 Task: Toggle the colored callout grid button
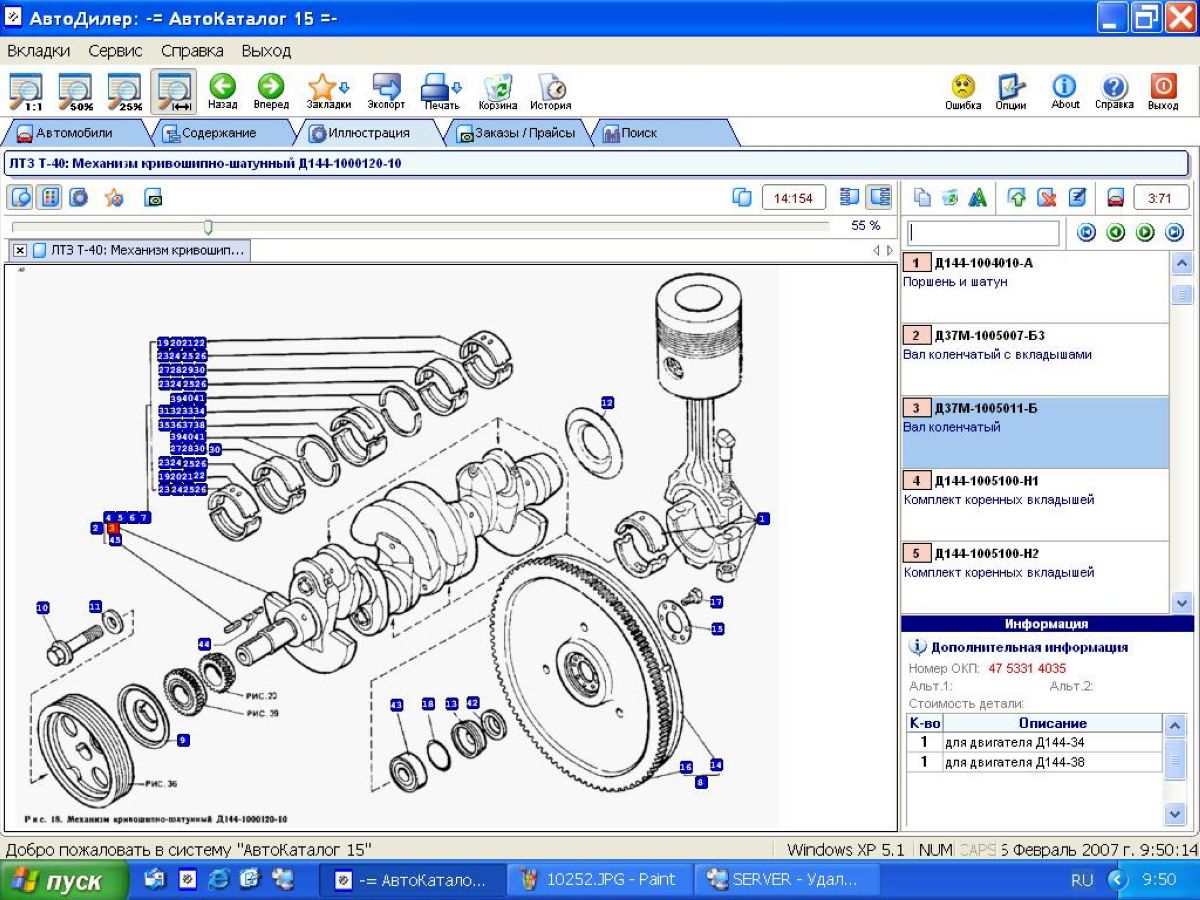pyautogui.click(x=48, y=197)
